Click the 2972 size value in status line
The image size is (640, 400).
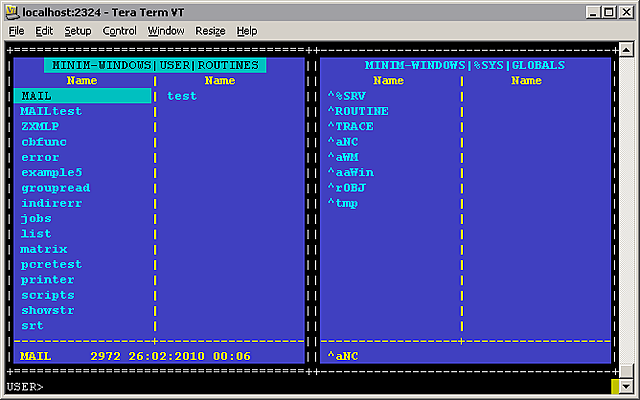[105, 356]
